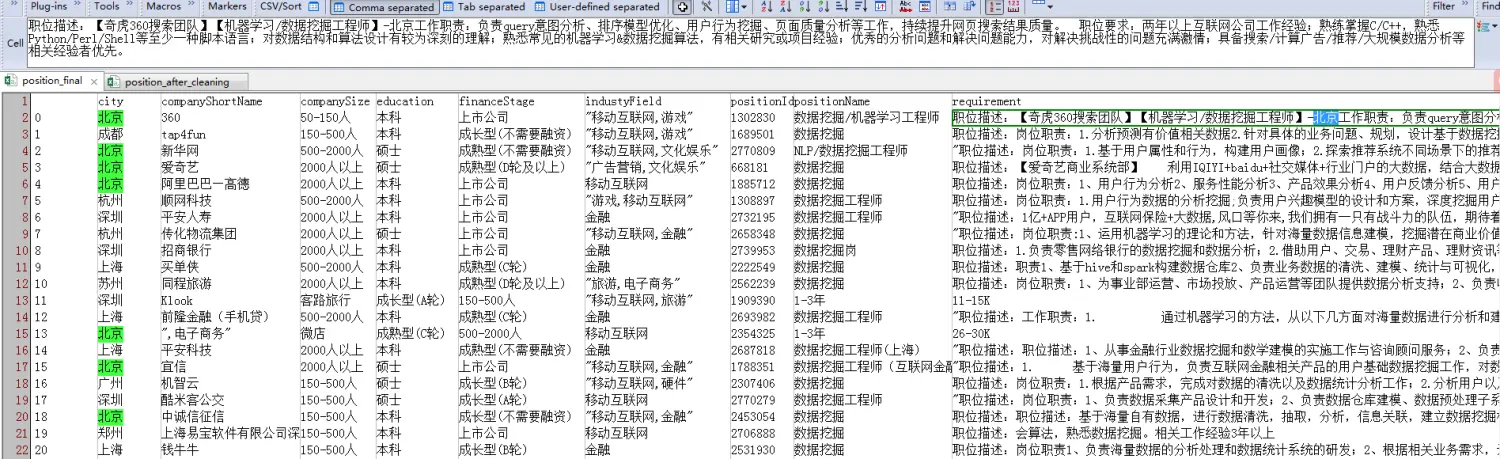Screen dimensions: 1500x459
Task: Click the Plug-ins toolbar label
Action: point(49,6)
